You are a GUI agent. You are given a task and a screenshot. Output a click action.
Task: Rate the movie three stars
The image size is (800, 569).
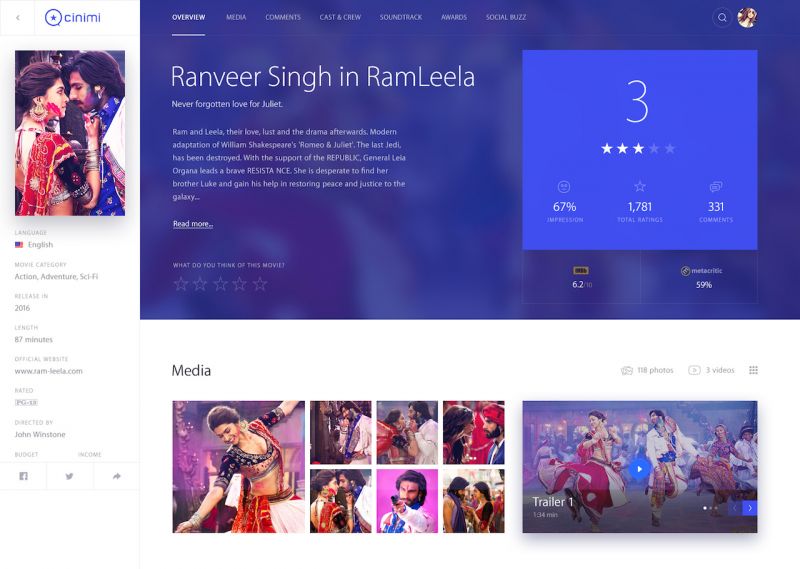tap(220, 284)
